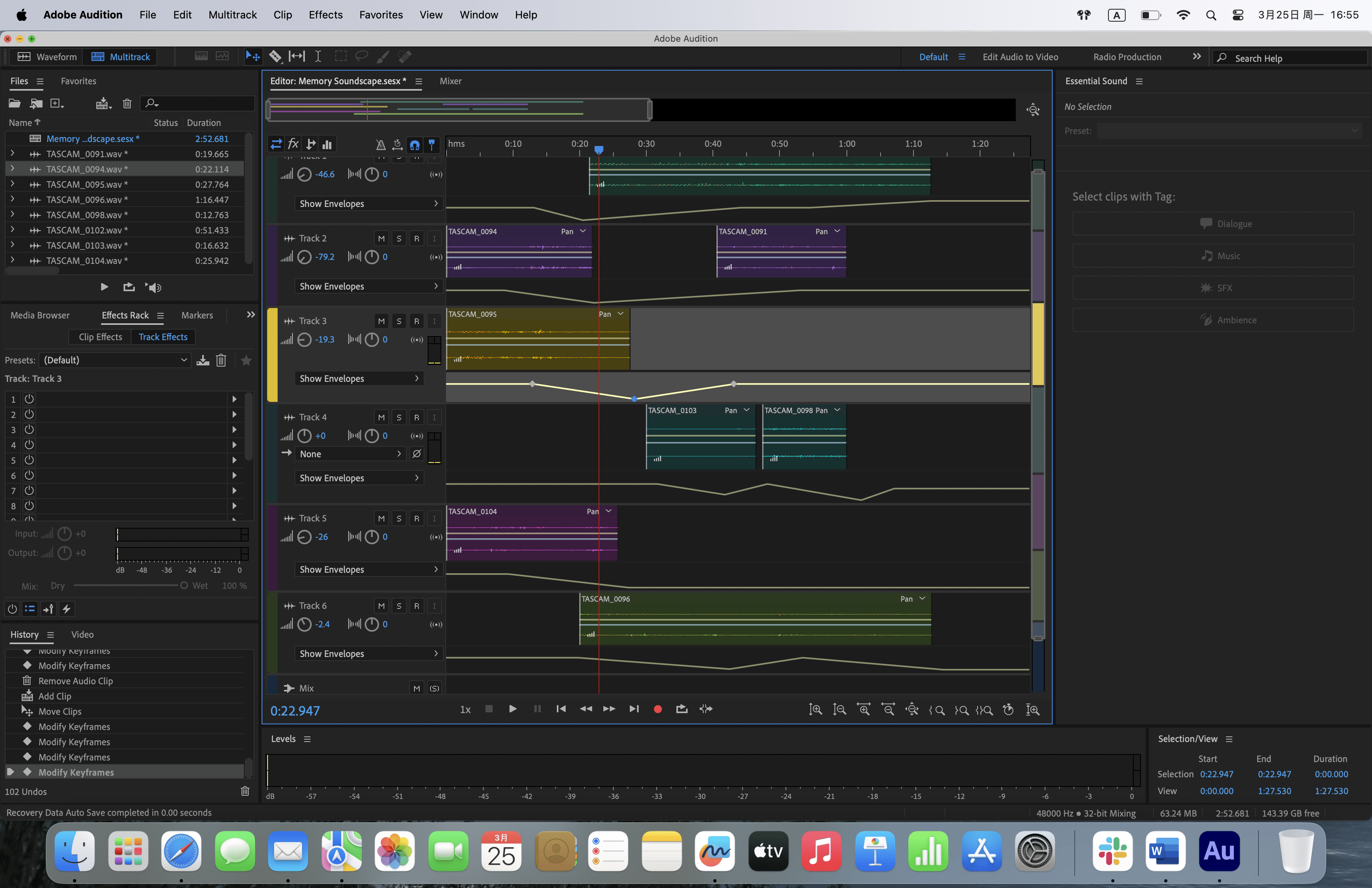Toggle effects rack main power button
Screen dimensions: 1372x888
point(12,609)
